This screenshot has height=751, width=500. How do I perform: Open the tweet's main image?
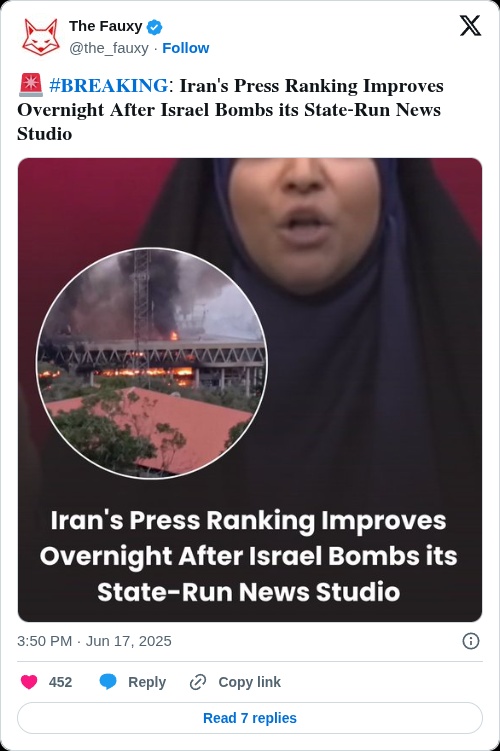[250, 390]
